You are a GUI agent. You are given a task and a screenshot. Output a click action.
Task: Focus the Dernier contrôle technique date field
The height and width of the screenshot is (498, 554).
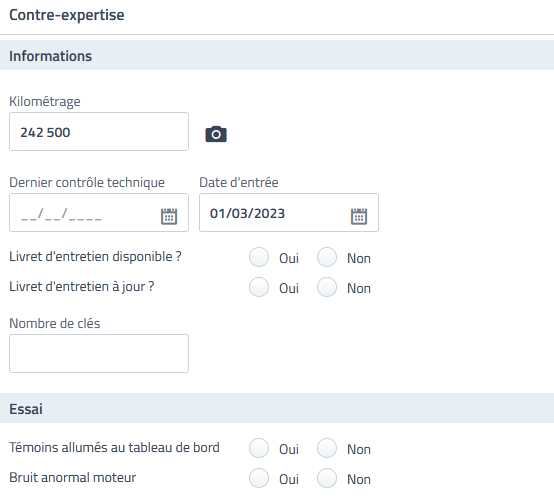[x=99, y=213]
